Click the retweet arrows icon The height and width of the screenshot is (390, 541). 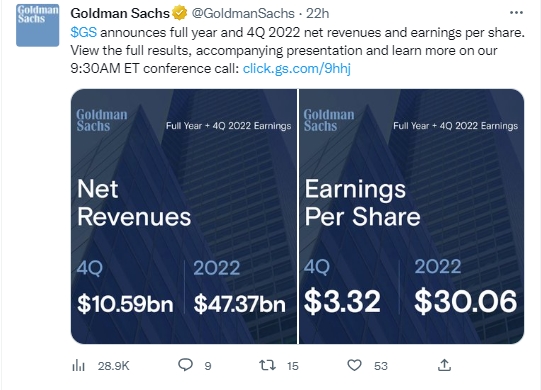(267, 365)
